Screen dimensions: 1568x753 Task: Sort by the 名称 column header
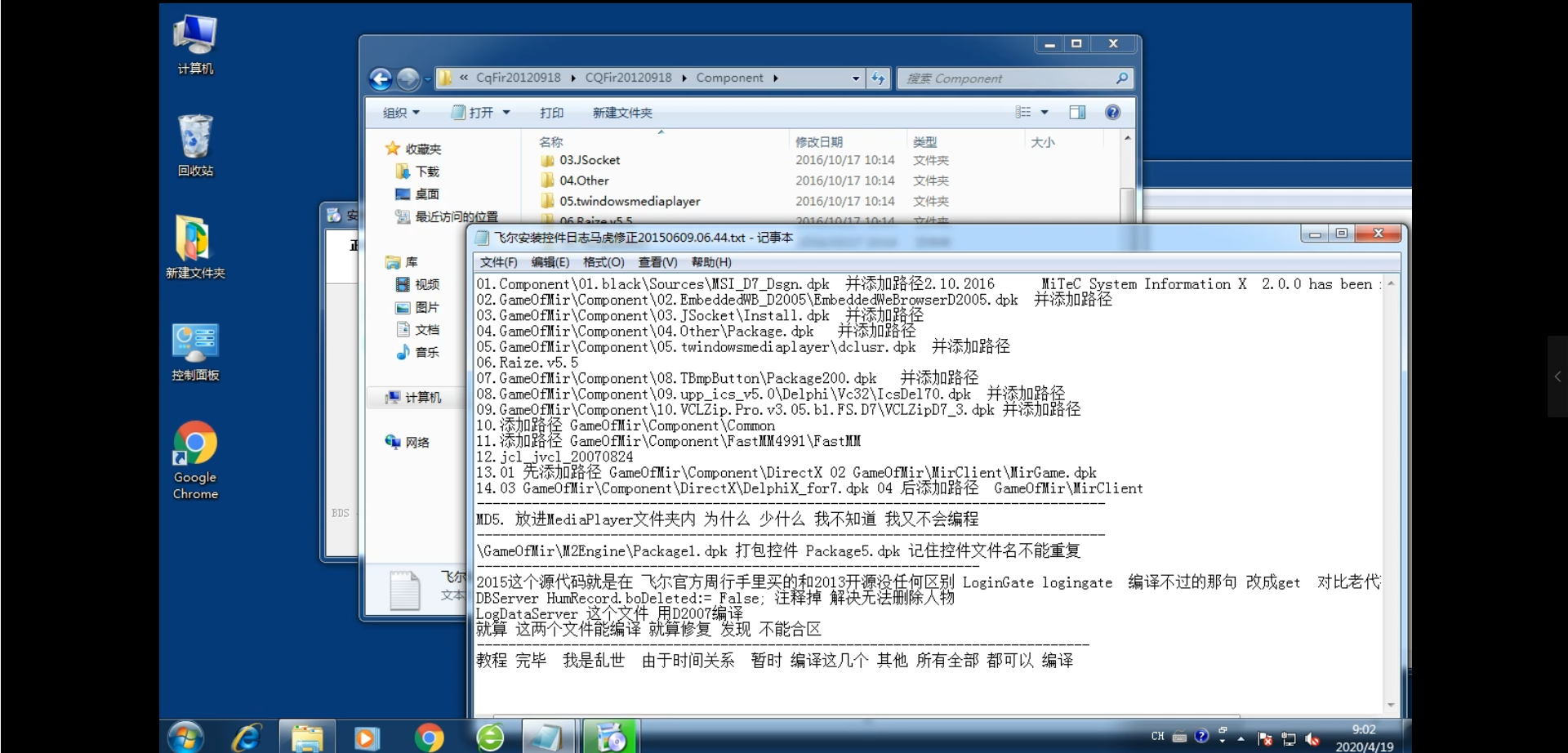coord(550,142)
